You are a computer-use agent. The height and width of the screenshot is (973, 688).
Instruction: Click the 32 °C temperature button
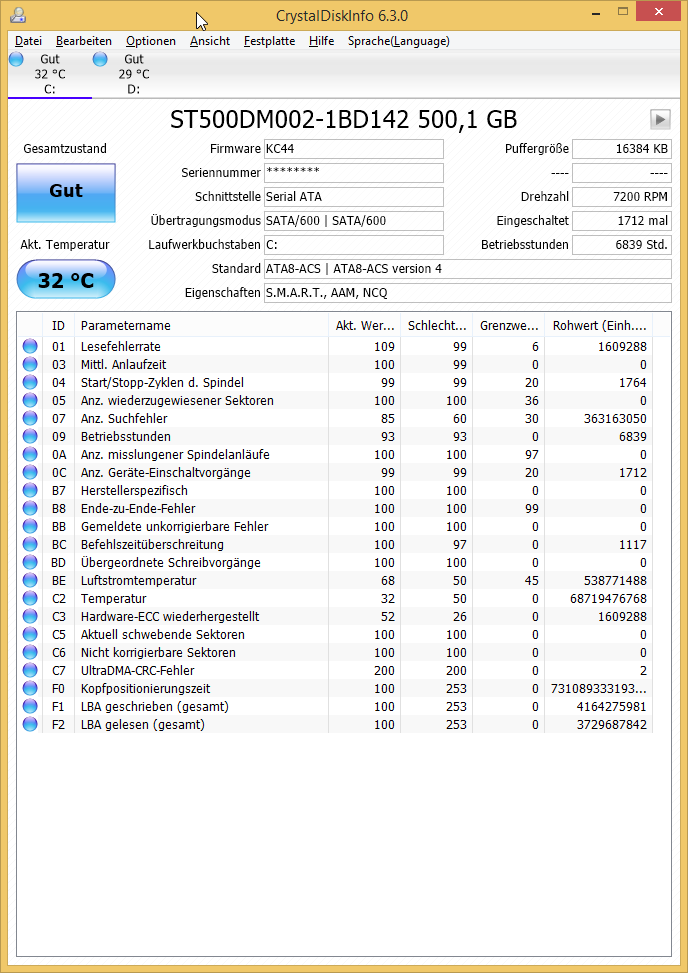[66, 280]
